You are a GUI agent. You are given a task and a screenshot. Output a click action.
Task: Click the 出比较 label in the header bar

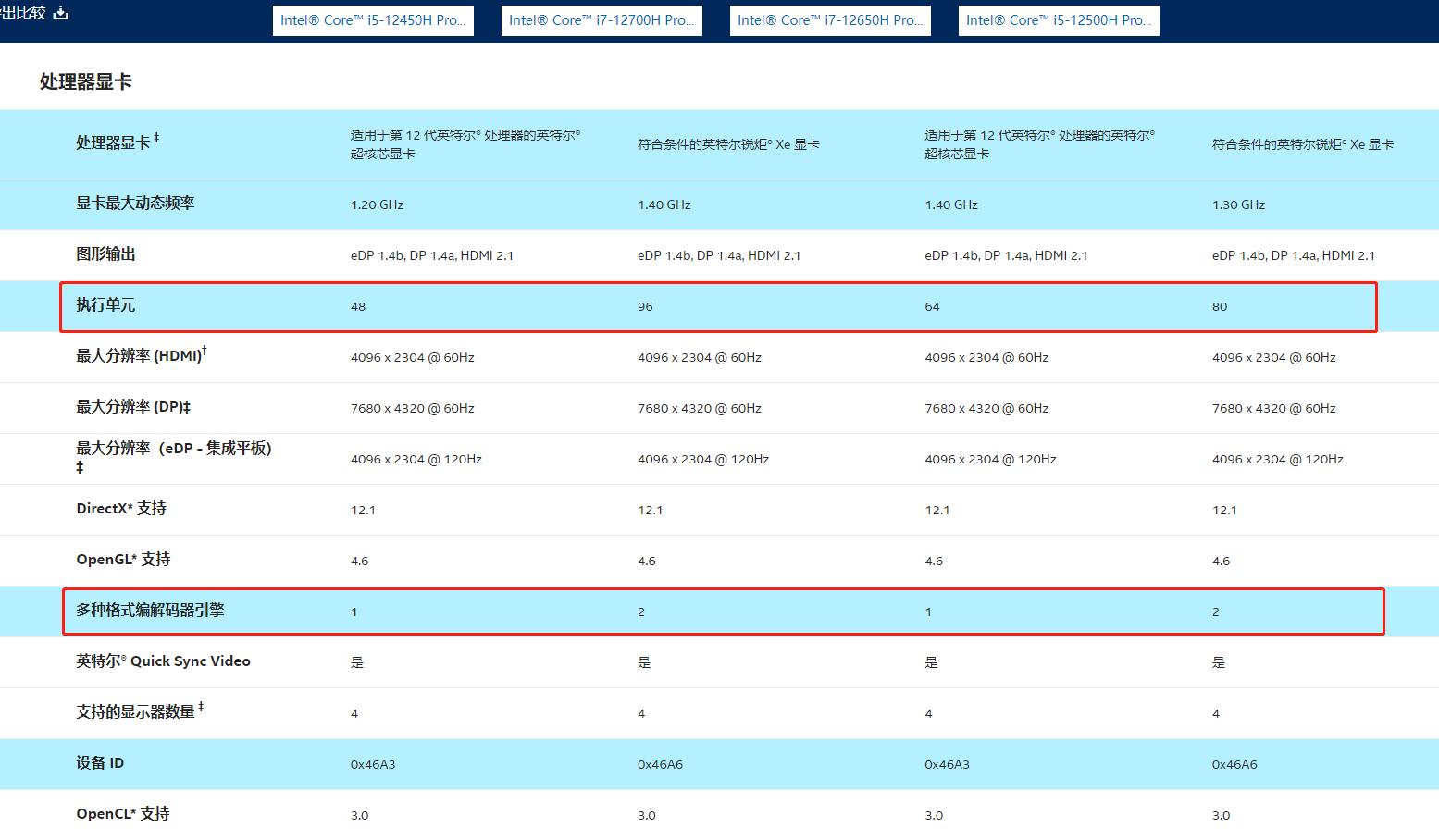tap(22, 13)
